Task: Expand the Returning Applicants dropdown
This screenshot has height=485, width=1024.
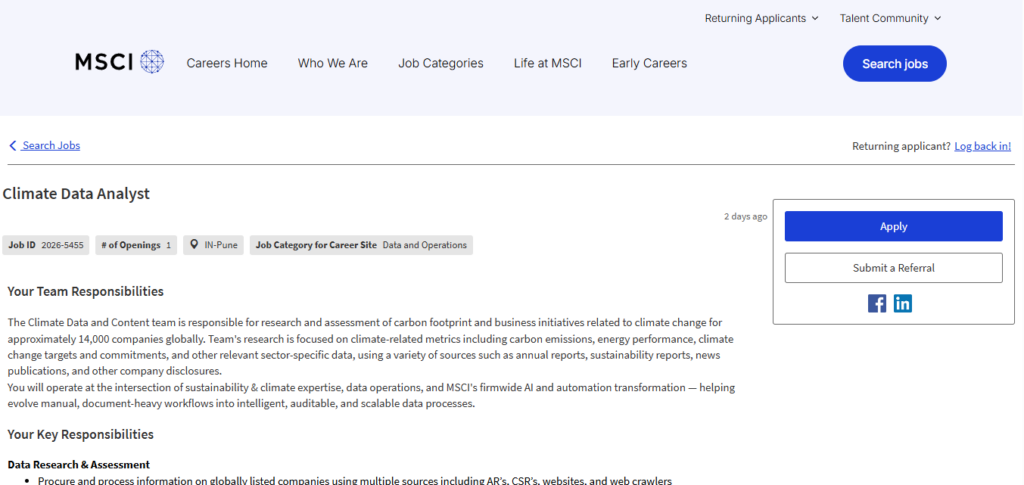Action: coord(761,18)
